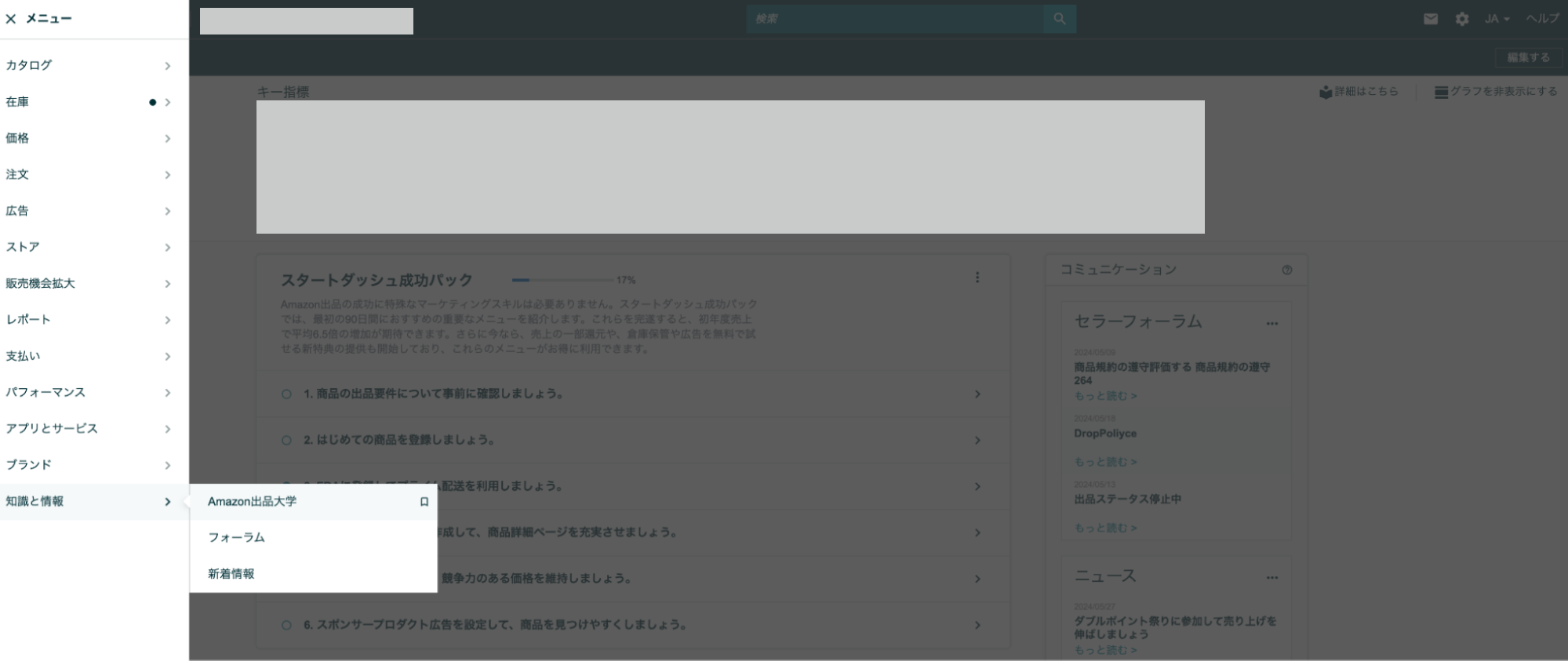The height and width of the screenshot is (661, 1568).
Task: Expand the レポート submenu chevron
Action: click(x=167, y=320)
